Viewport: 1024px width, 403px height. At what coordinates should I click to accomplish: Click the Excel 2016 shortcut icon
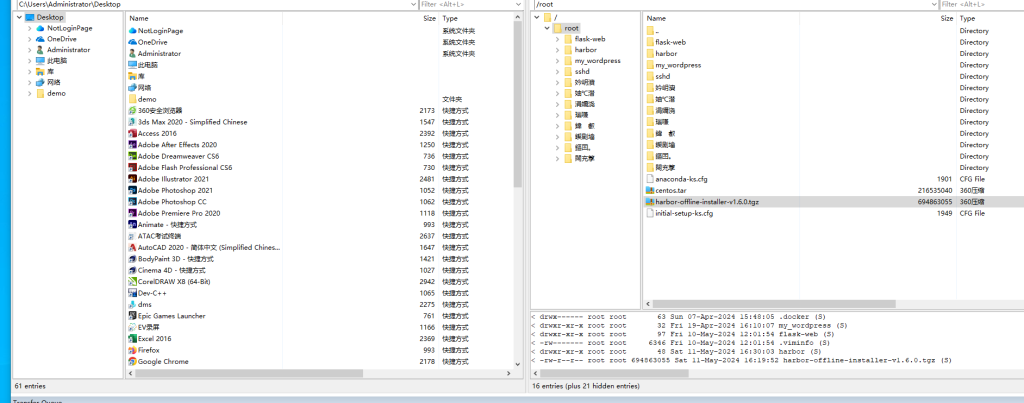click(132, 339)
